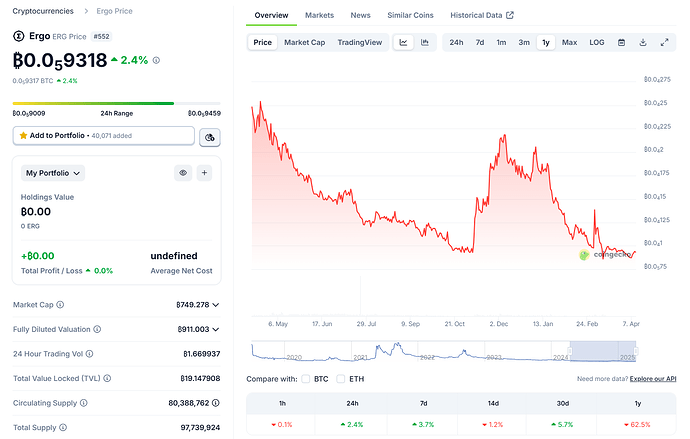Image resolution: width=690 pixels, height=439 pixels.
Task: Click Total Supply value 97,739,924
Action: [200, 428]
